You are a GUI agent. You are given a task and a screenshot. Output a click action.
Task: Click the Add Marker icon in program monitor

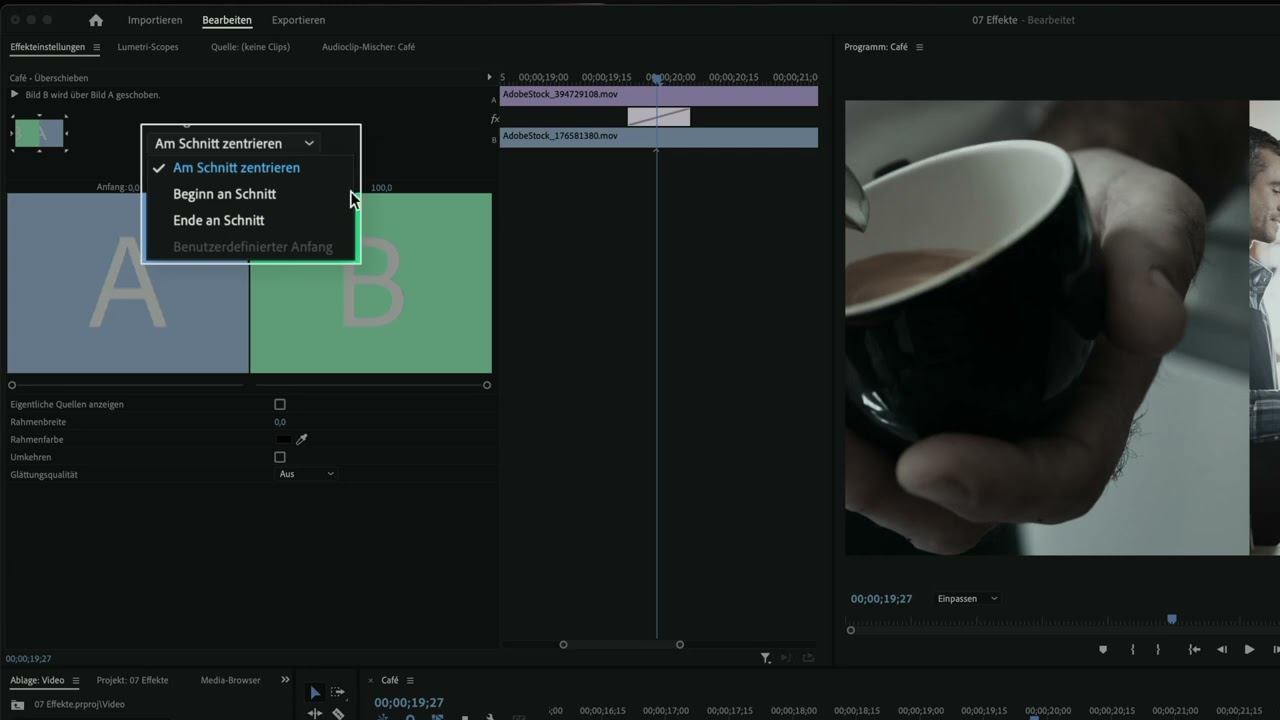[1103, 649]
